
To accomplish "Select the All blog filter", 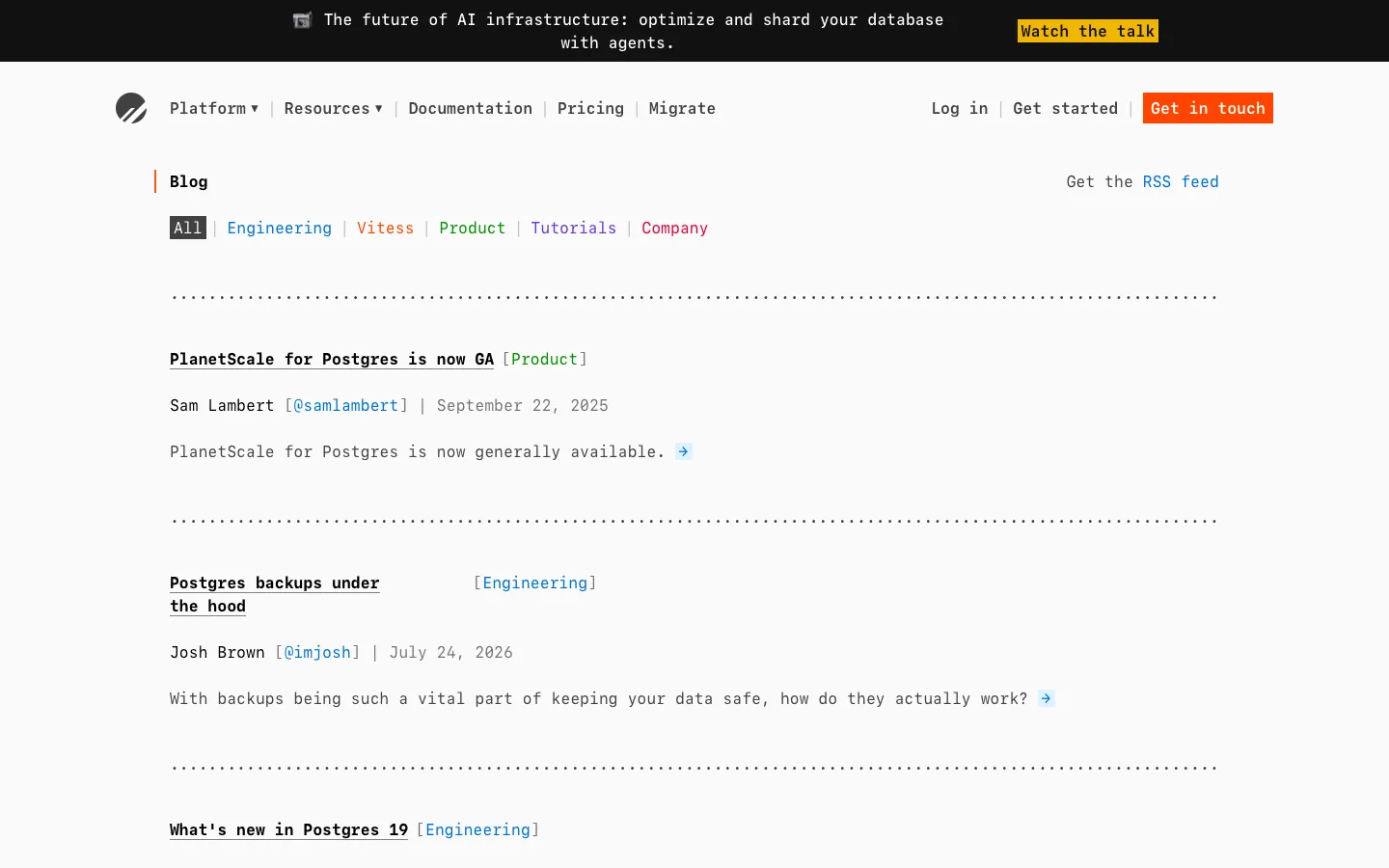I will [x=188, y=228].
